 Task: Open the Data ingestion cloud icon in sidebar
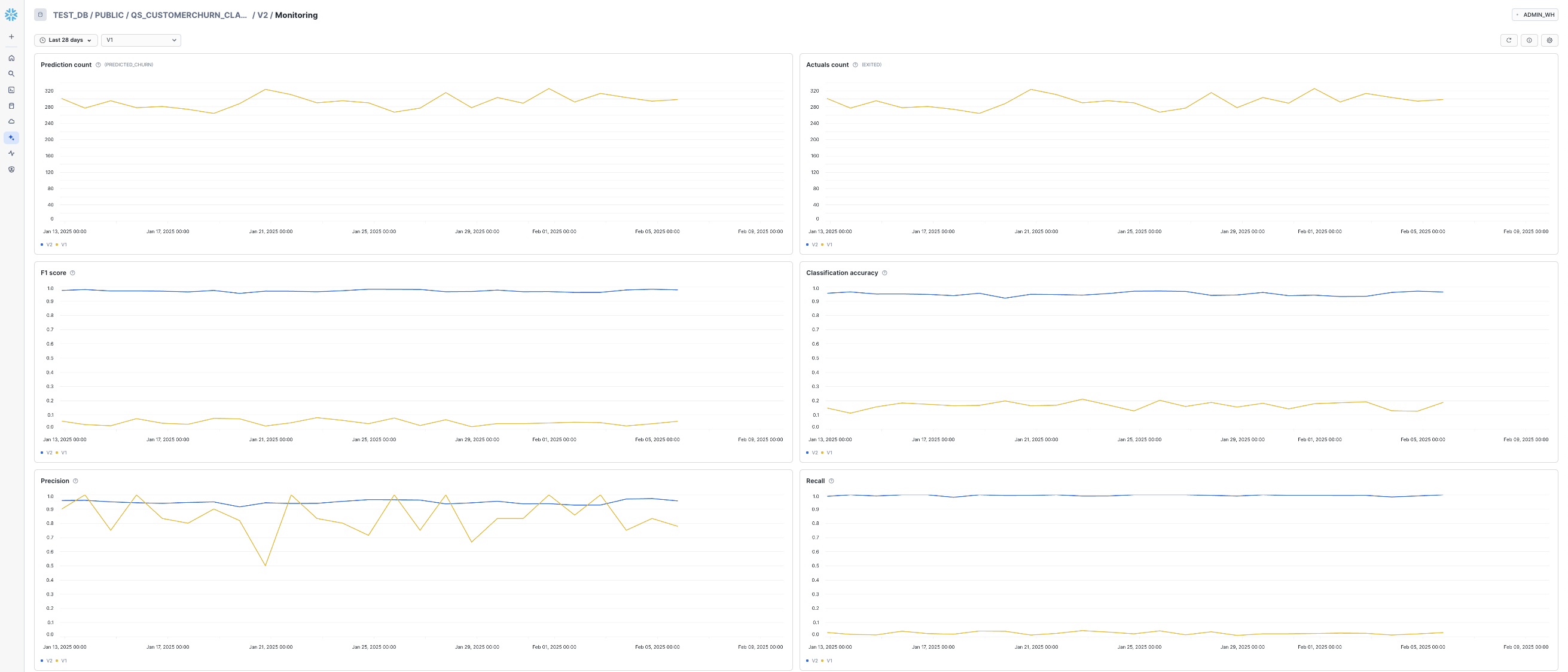[11, 121]
